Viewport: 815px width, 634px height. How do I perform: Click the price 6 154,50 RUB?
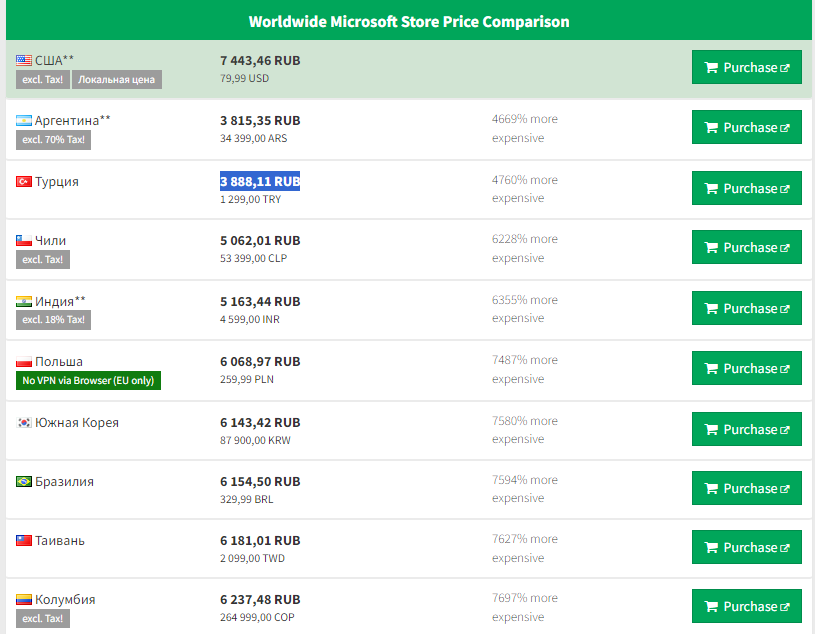pos(260,482)
